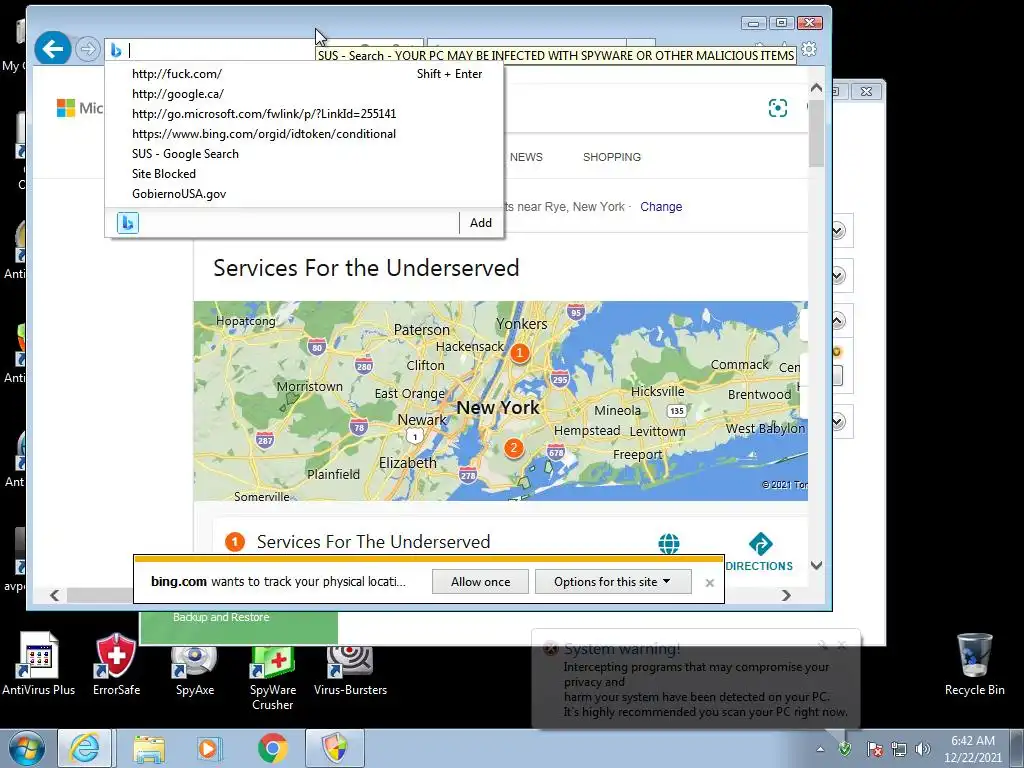Screen dimensions: 1024x768
Task: Click the volume speaker tray icon
Action: point(923,749)
